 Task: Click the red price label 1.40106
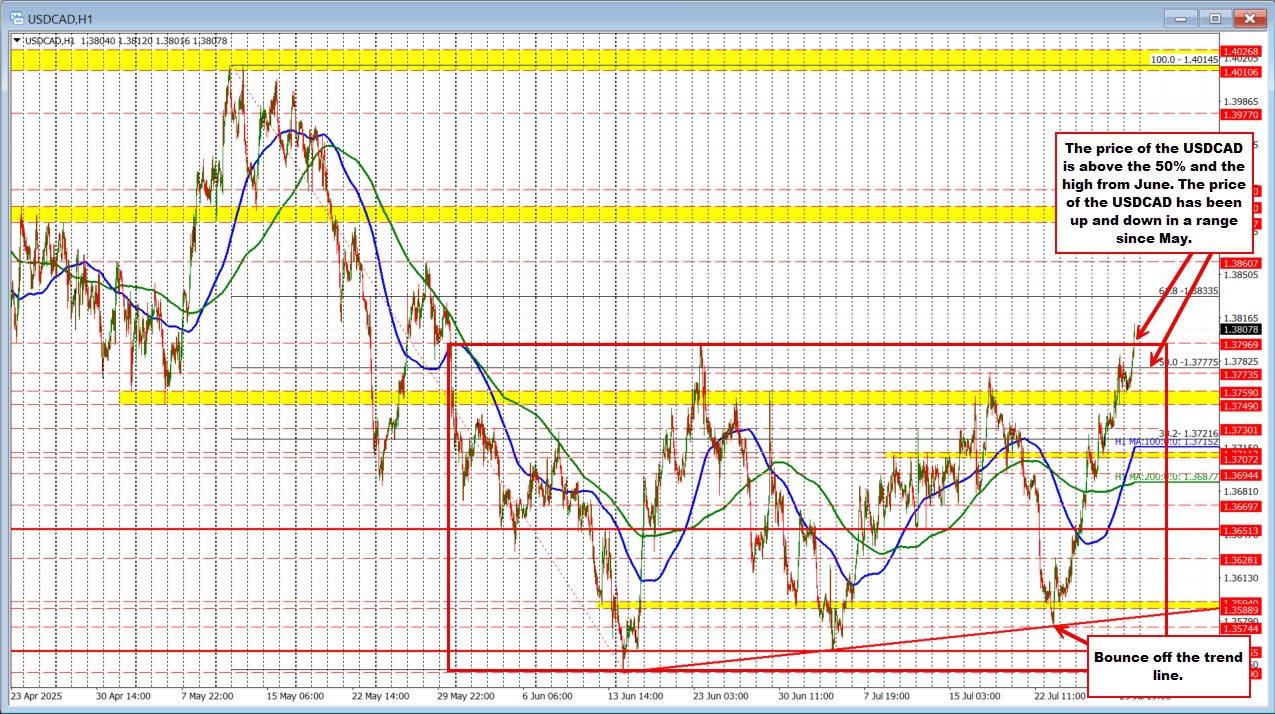coord(1241,72)
